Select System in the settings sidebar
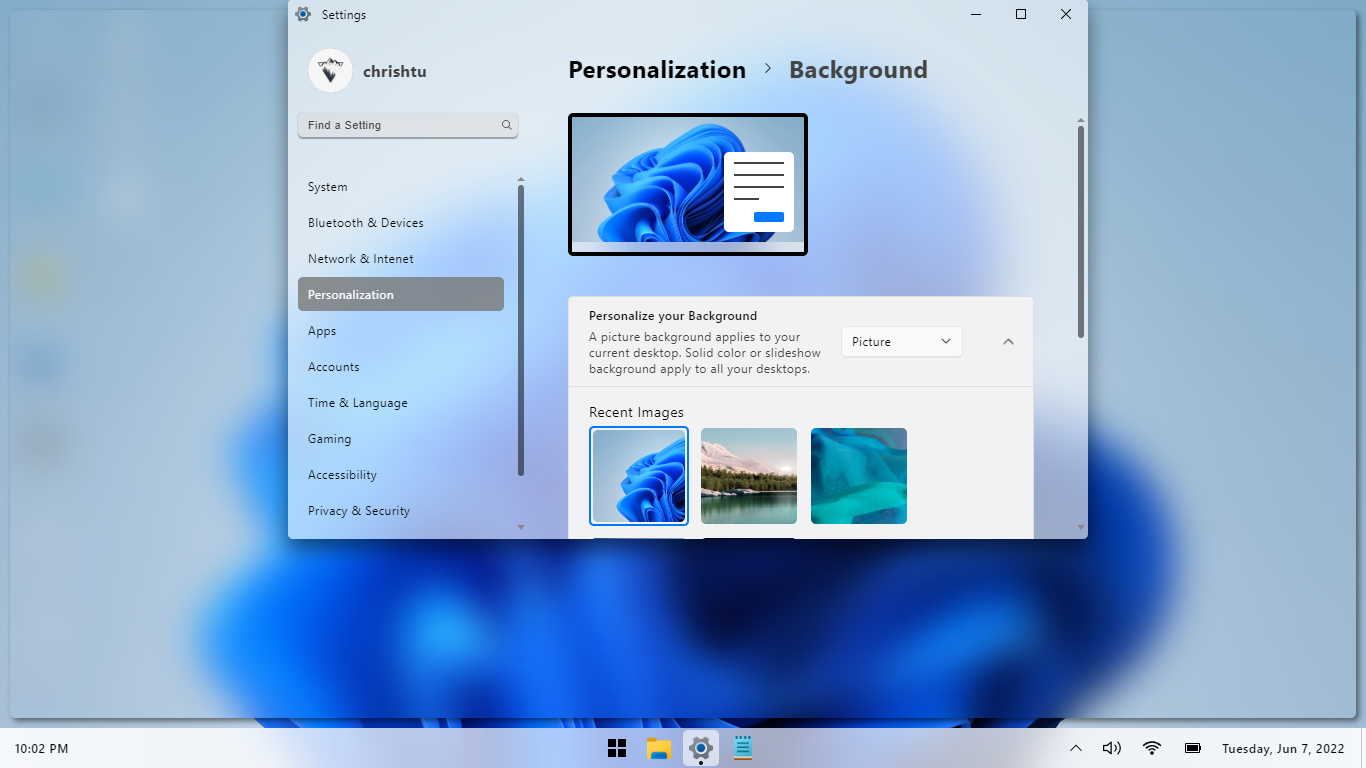The height and width of the screenshot is (768, 1366). pos(328,187)
